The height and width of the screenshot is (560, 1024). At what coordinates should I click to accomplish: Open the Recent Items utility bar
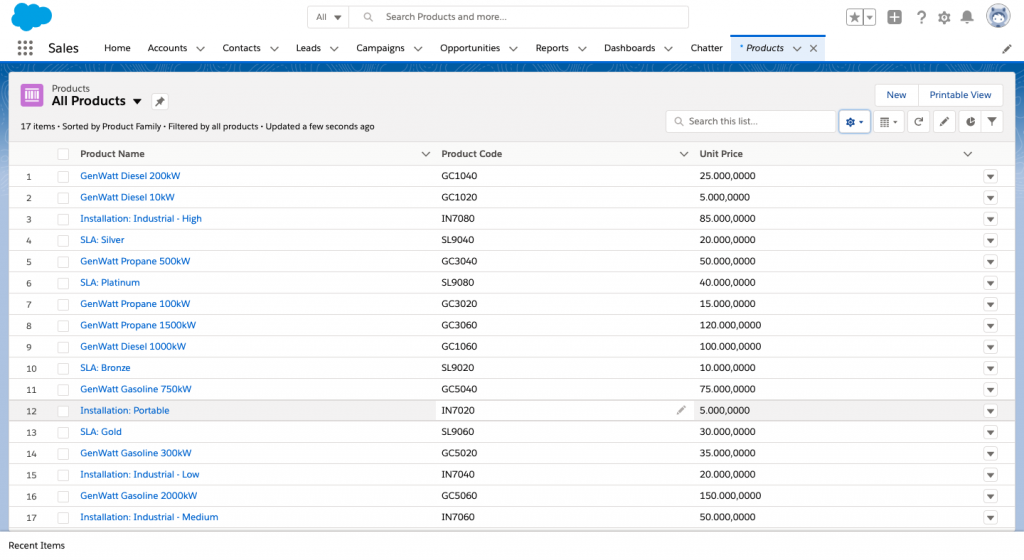point(37,546)
